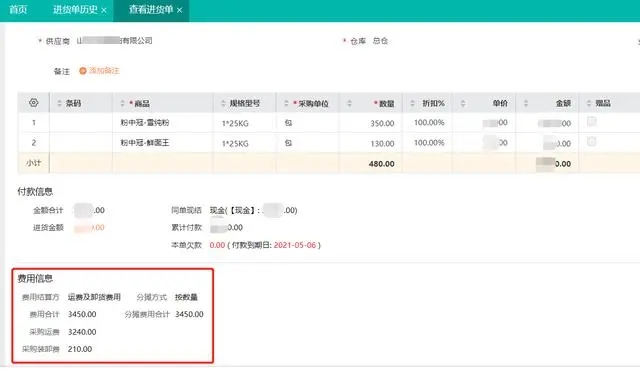Sort by the 商品 column arrows

pos(122,103)
